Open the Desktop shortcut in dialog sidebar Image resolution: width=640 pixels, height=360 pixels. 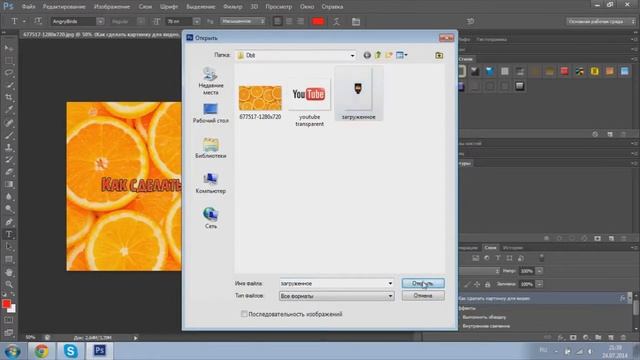[211, 113]
